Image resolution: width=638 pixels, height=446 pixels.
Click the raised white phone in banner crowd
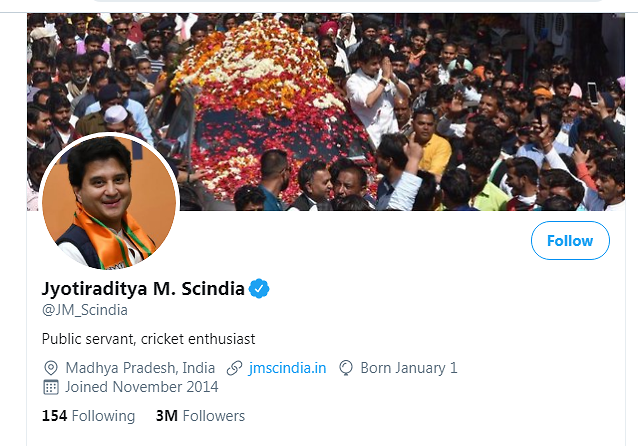592,94
